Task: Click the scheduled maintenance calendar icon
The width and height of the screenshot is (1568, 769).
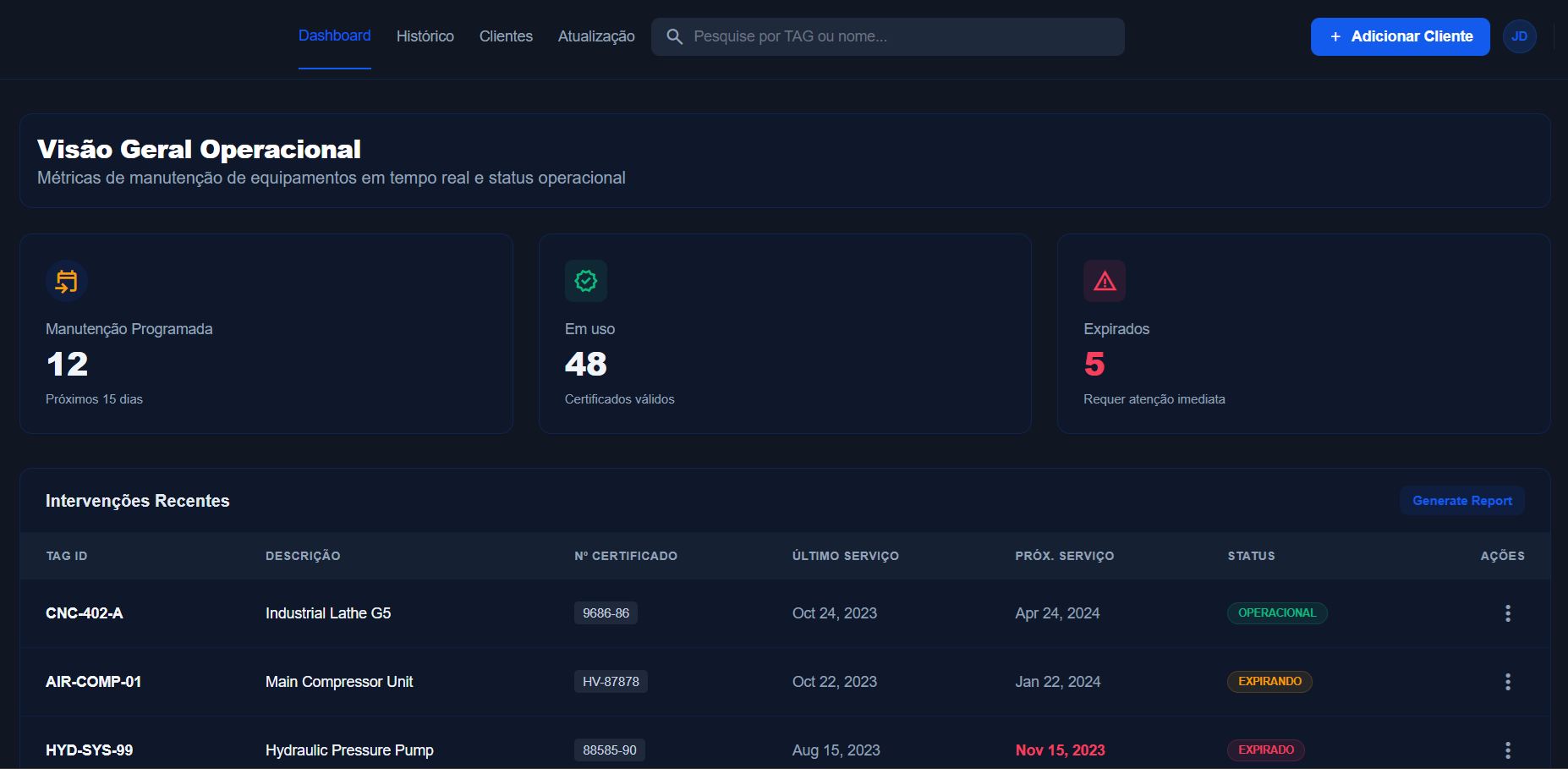Action: pos(67,281)
